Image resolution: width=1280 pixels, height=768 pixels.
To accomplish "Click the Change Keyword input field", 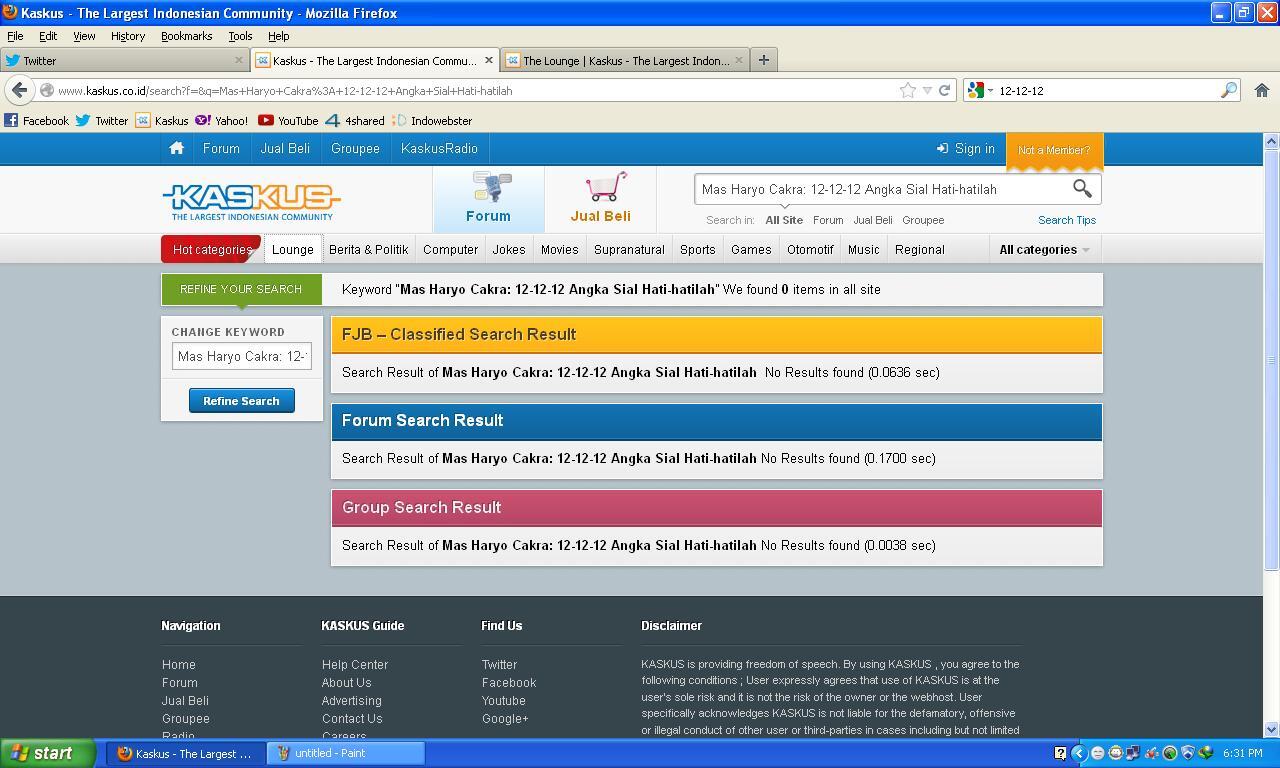I will coord(241,356).
